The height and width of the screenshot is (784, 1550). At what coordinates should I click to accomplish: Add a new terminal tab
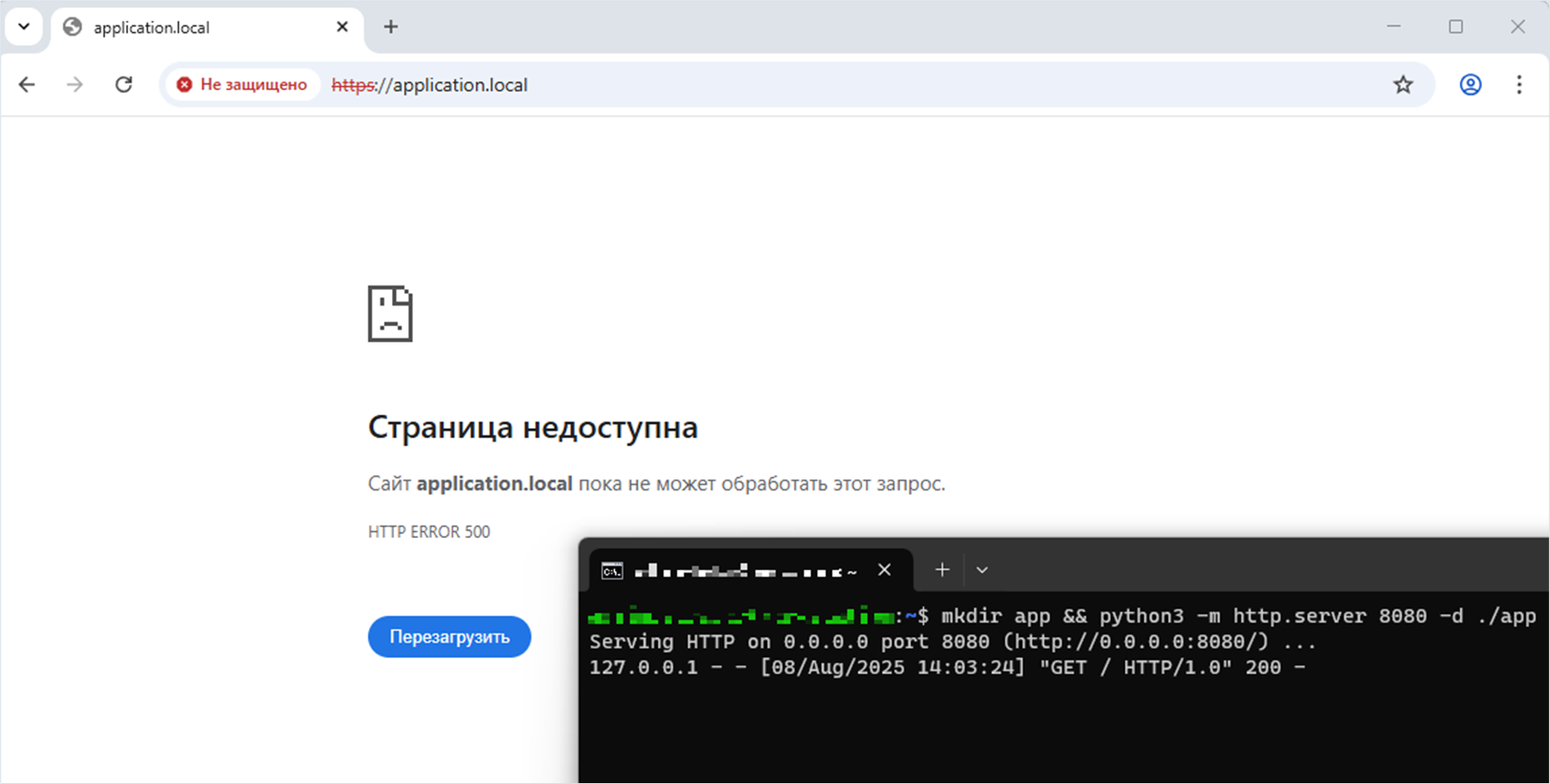[x=942, y=570]
